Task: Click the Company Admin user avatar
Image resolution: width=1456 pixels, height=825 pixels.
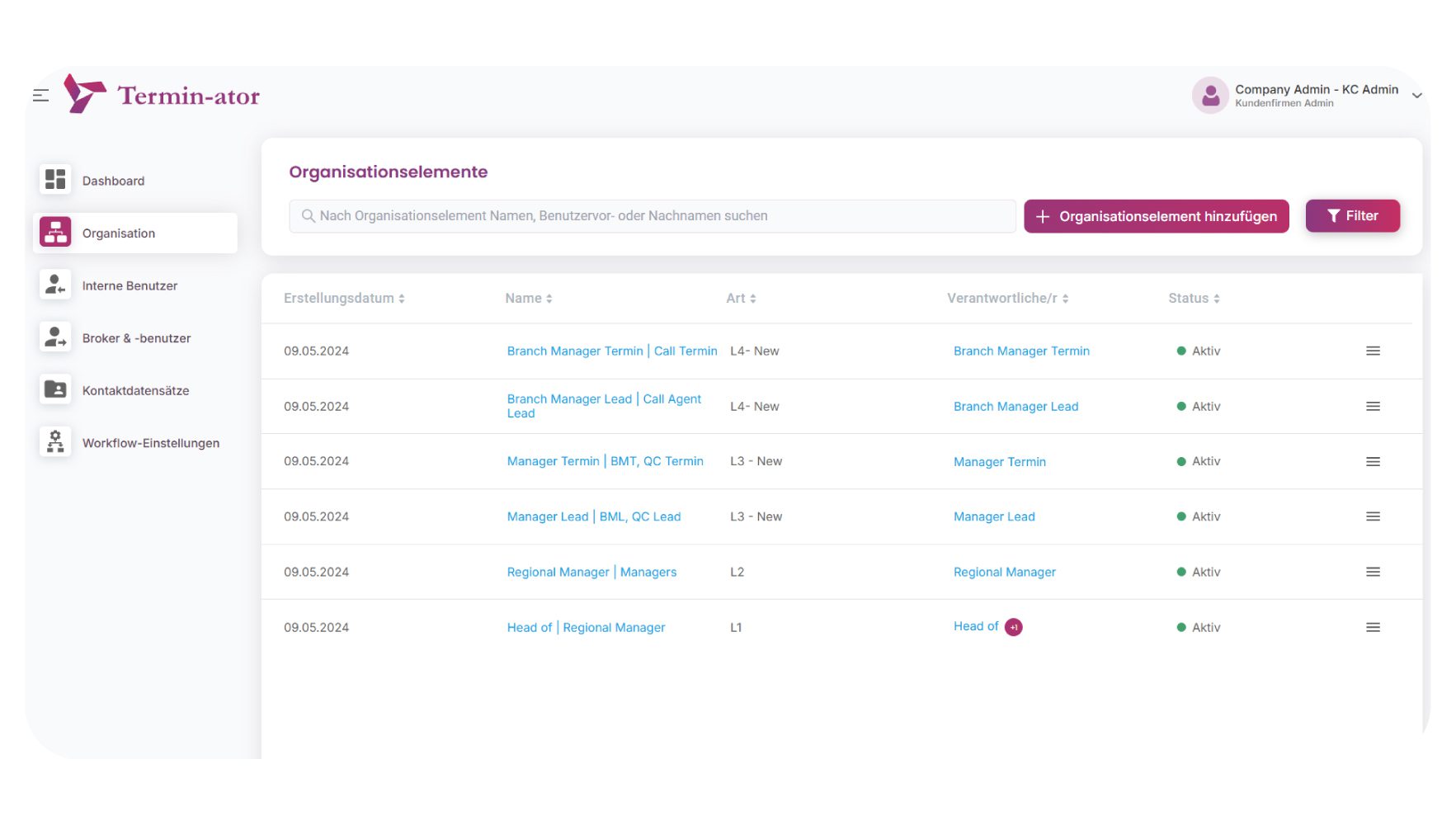Action: click(x=1210, y=96)
